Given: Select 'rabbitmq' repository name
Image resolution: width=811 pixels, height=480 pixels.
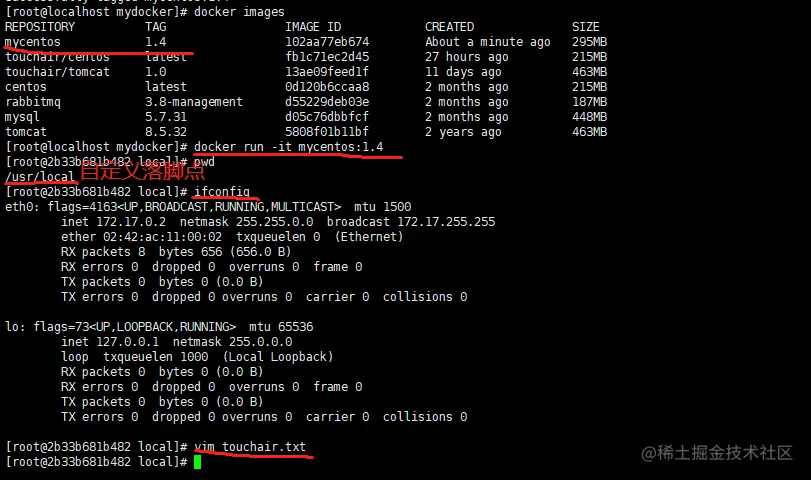Looking at the screenshot, I should [x=33, y=102].
